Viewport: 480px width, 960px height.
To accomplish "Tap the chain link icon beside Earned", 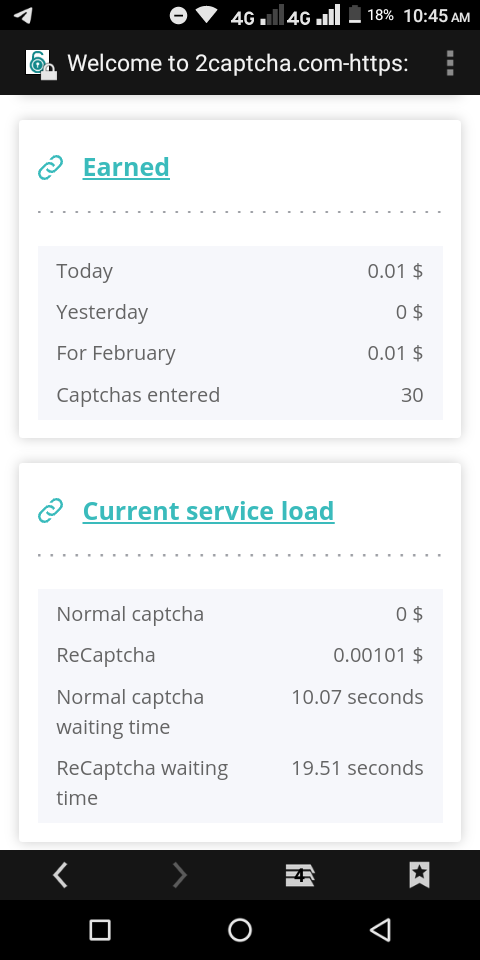I will click(x=50, y=167).
